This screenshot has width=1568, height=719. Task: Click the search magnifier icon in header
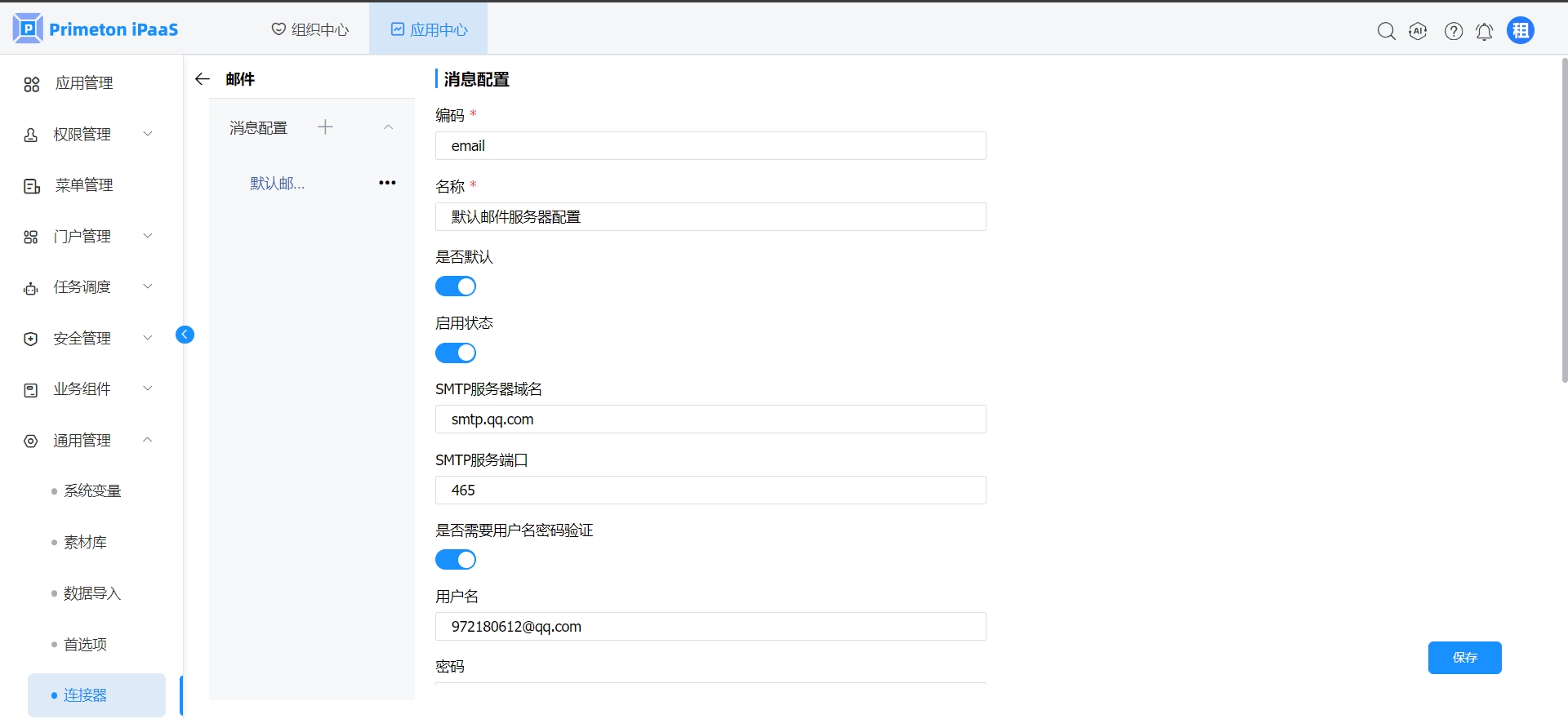[x=1386, y=31]
